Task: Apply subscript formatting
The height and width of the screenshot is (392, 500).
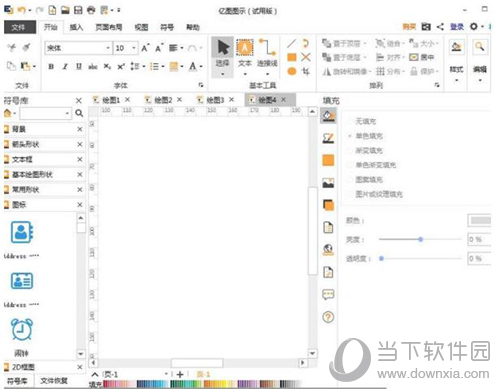Action: [x=107, y=67]
